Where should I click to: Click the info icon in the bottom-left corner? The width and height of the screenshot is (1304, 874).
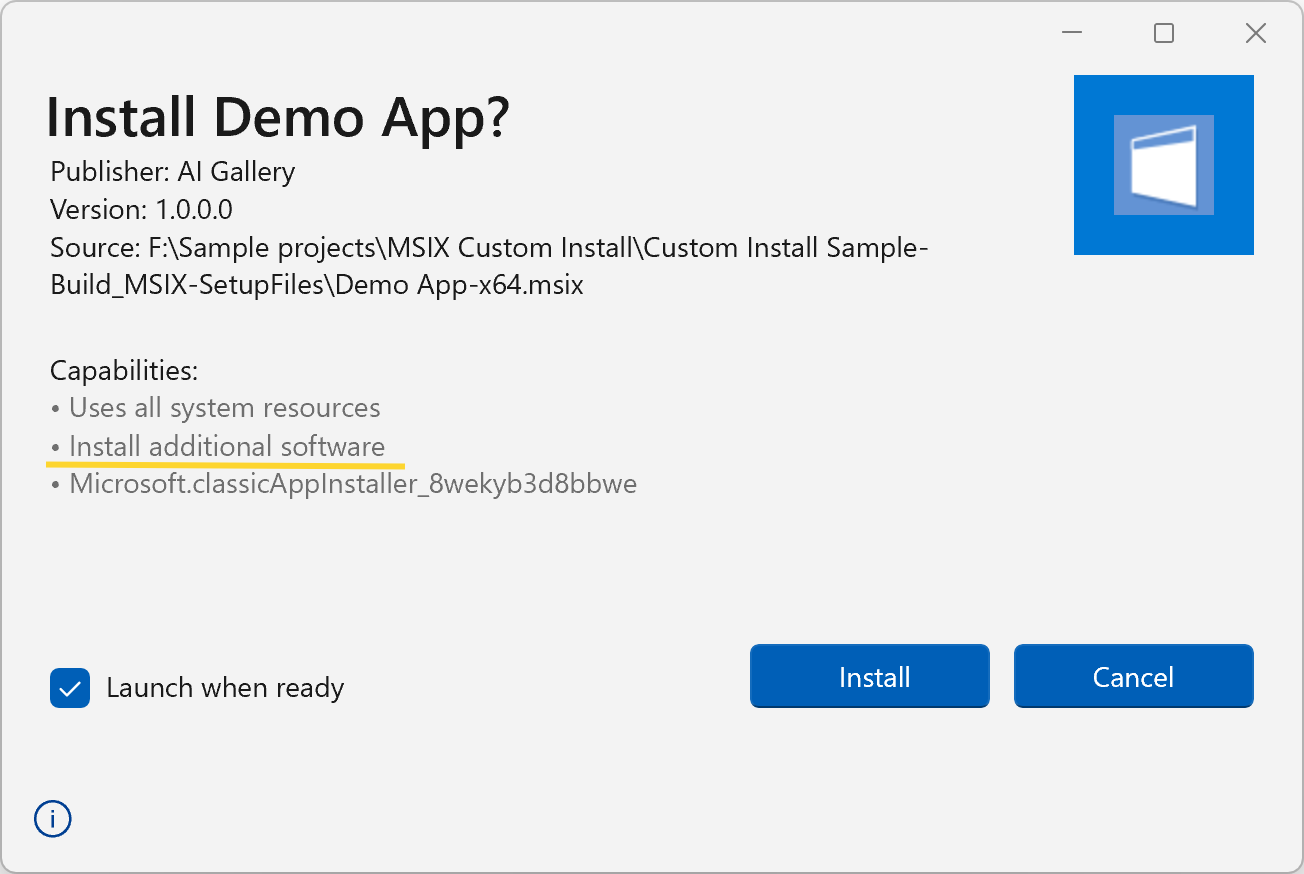(53, 820)
